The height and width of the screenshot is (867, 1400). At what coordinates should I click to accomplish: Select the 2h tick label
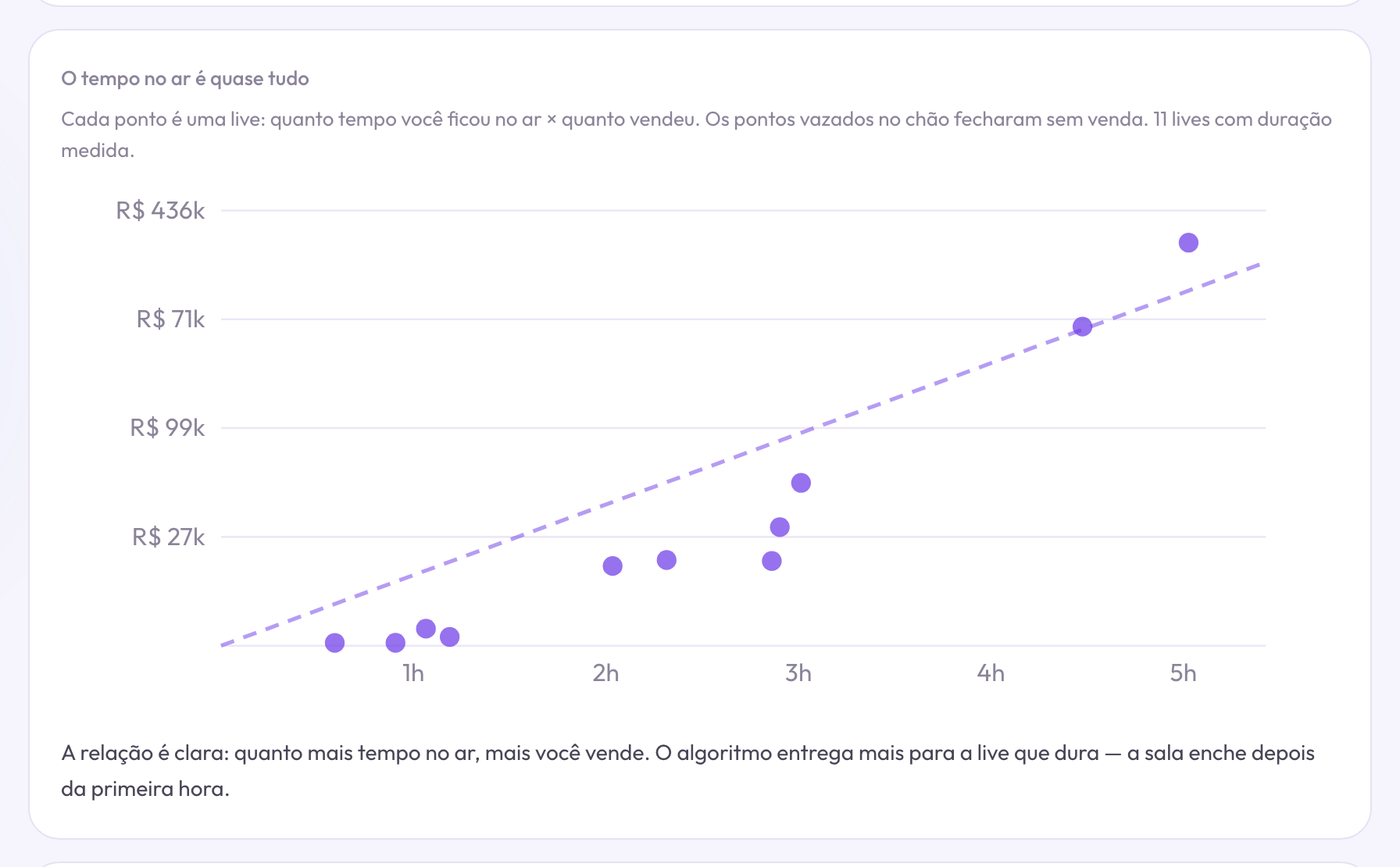tap(605, 673)
